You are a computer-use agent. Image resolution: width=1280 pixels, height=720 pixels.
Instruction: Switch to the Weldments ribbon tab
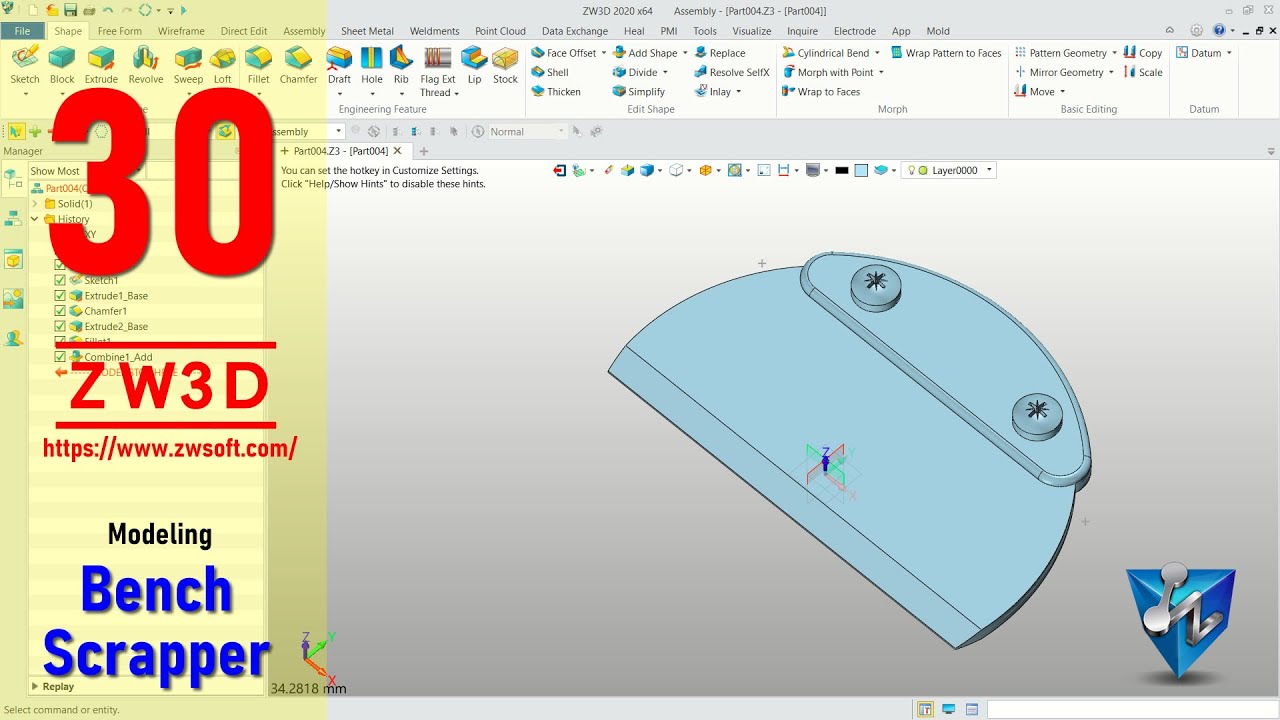[x=434, y=31]
